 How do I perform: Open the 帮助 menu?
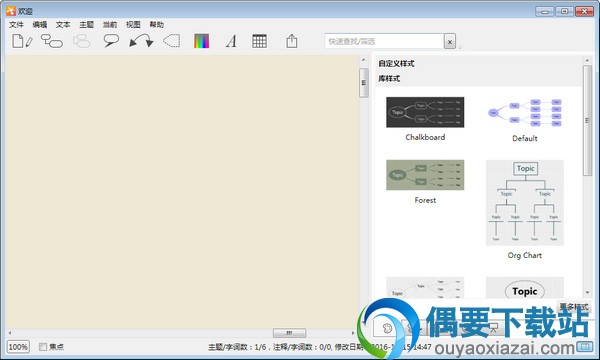pos(157,24)
